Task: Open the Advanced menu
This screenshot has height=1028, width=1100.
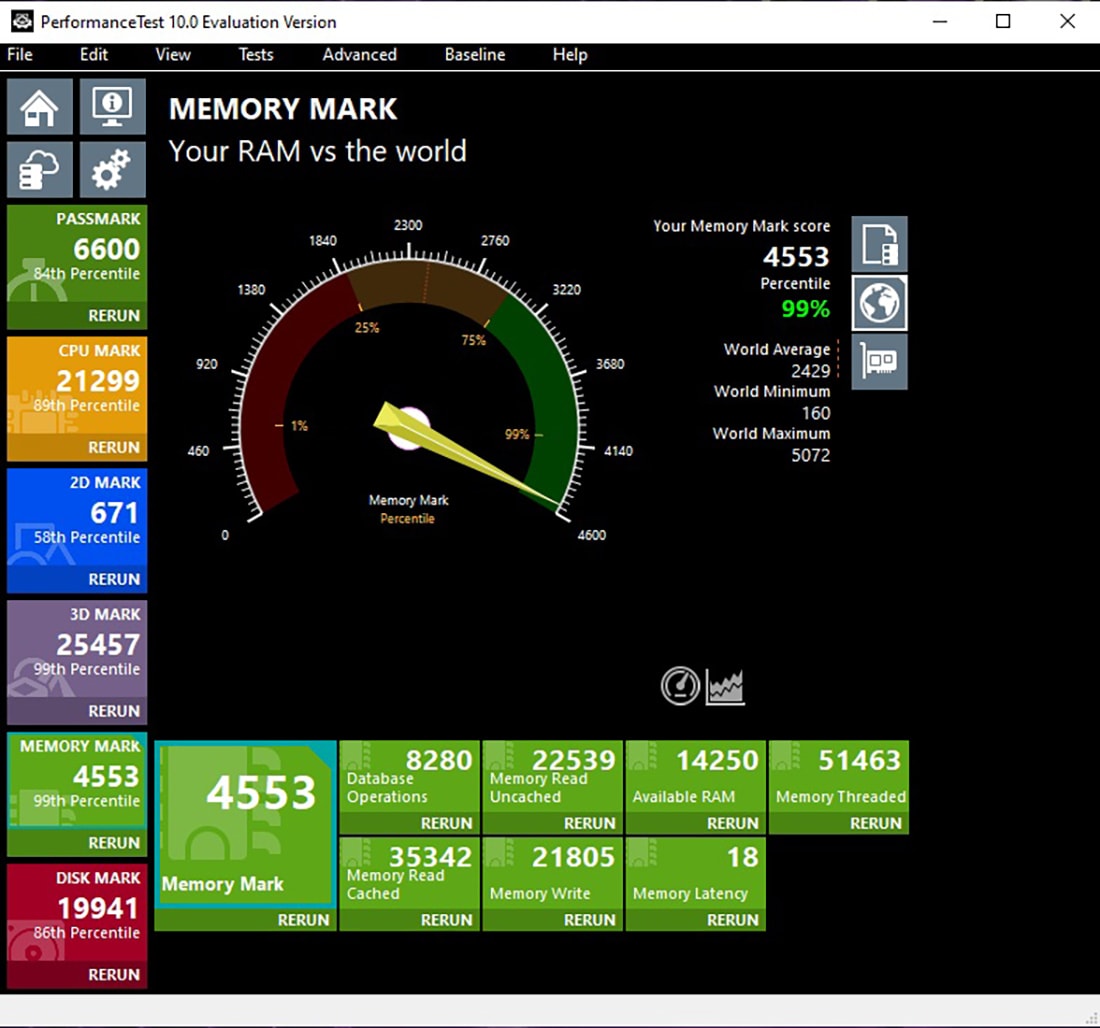Action: (x=359, y=55)
